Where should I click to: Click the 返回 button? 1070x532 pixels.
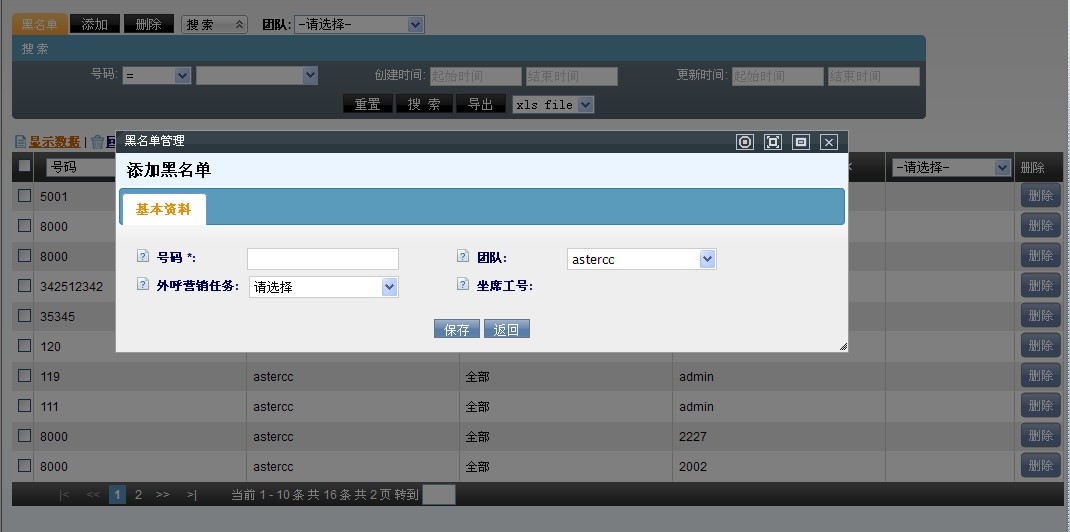point(506,329)
